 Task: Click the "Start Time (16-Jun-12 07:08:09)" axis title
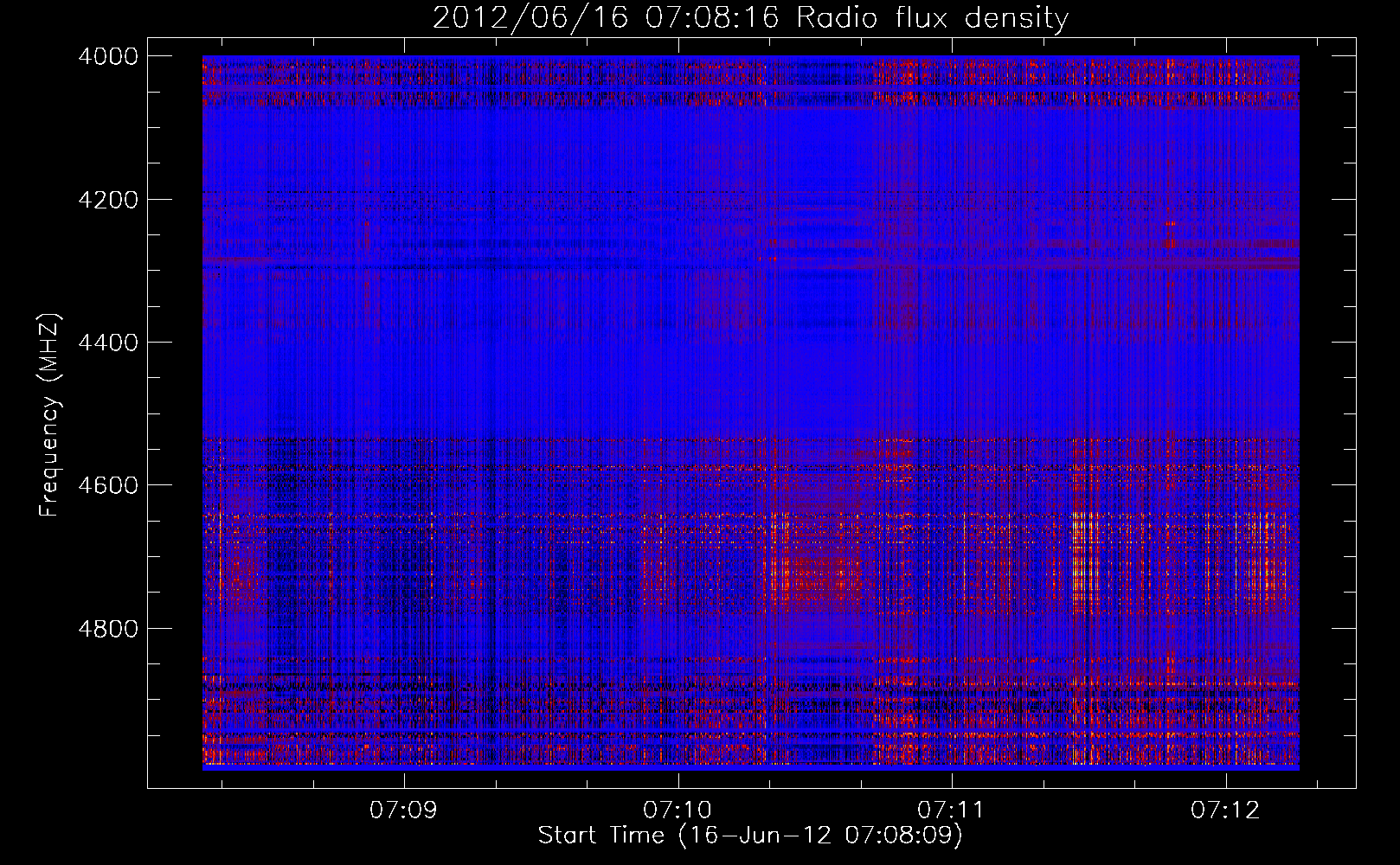[750, 836]
